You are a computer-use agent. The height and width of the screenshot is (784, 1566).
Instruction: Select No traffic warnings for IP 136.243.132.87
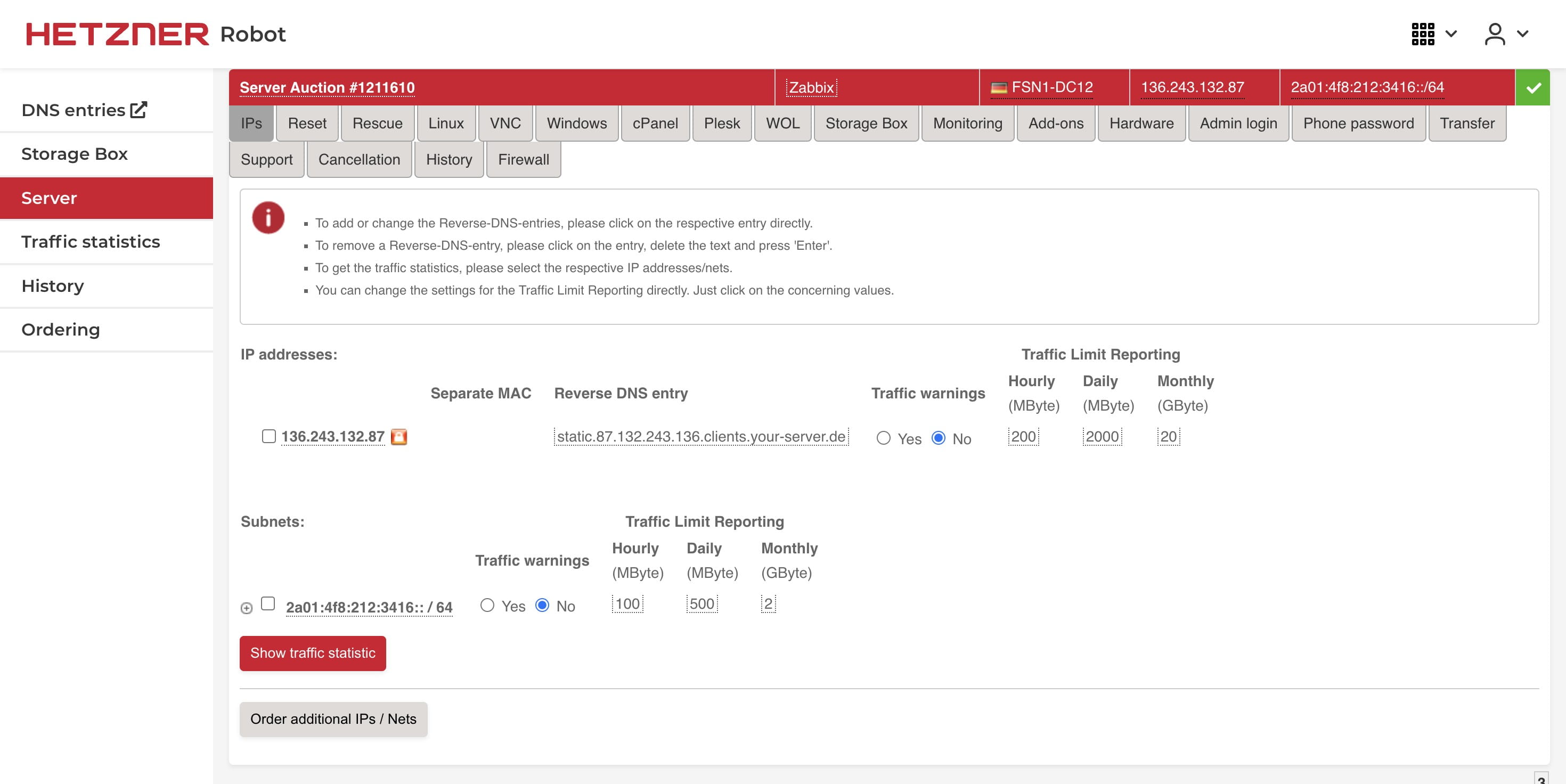(x=939, y=438)
